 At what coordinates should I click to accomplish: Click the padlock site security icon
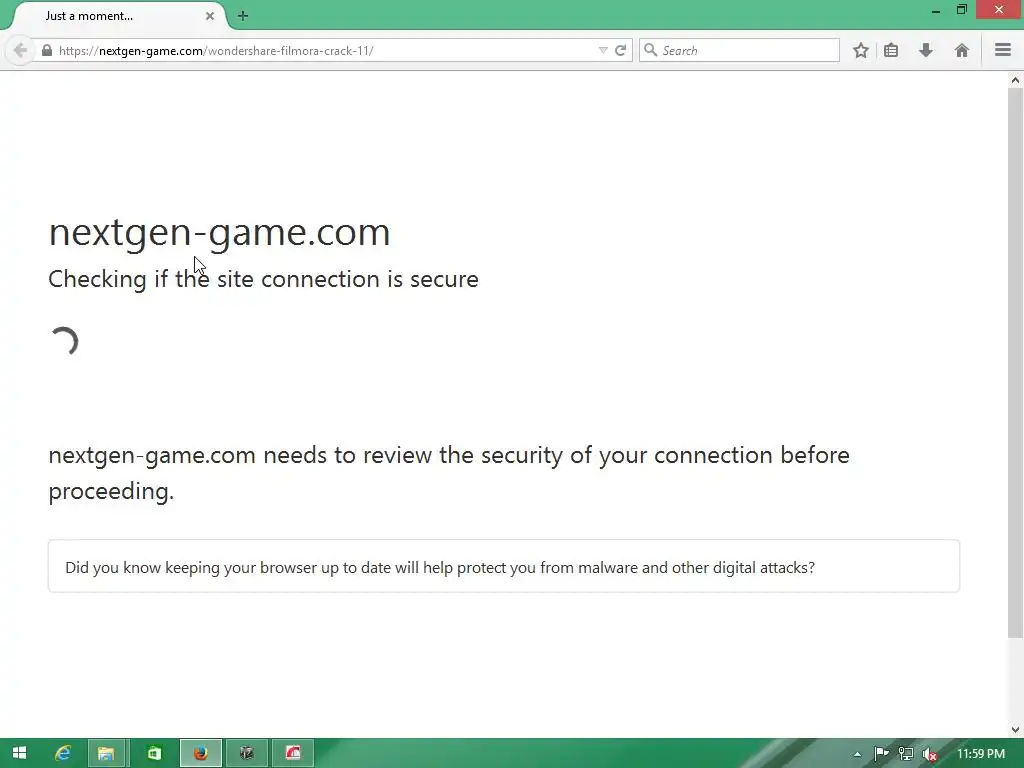point(47,50)
